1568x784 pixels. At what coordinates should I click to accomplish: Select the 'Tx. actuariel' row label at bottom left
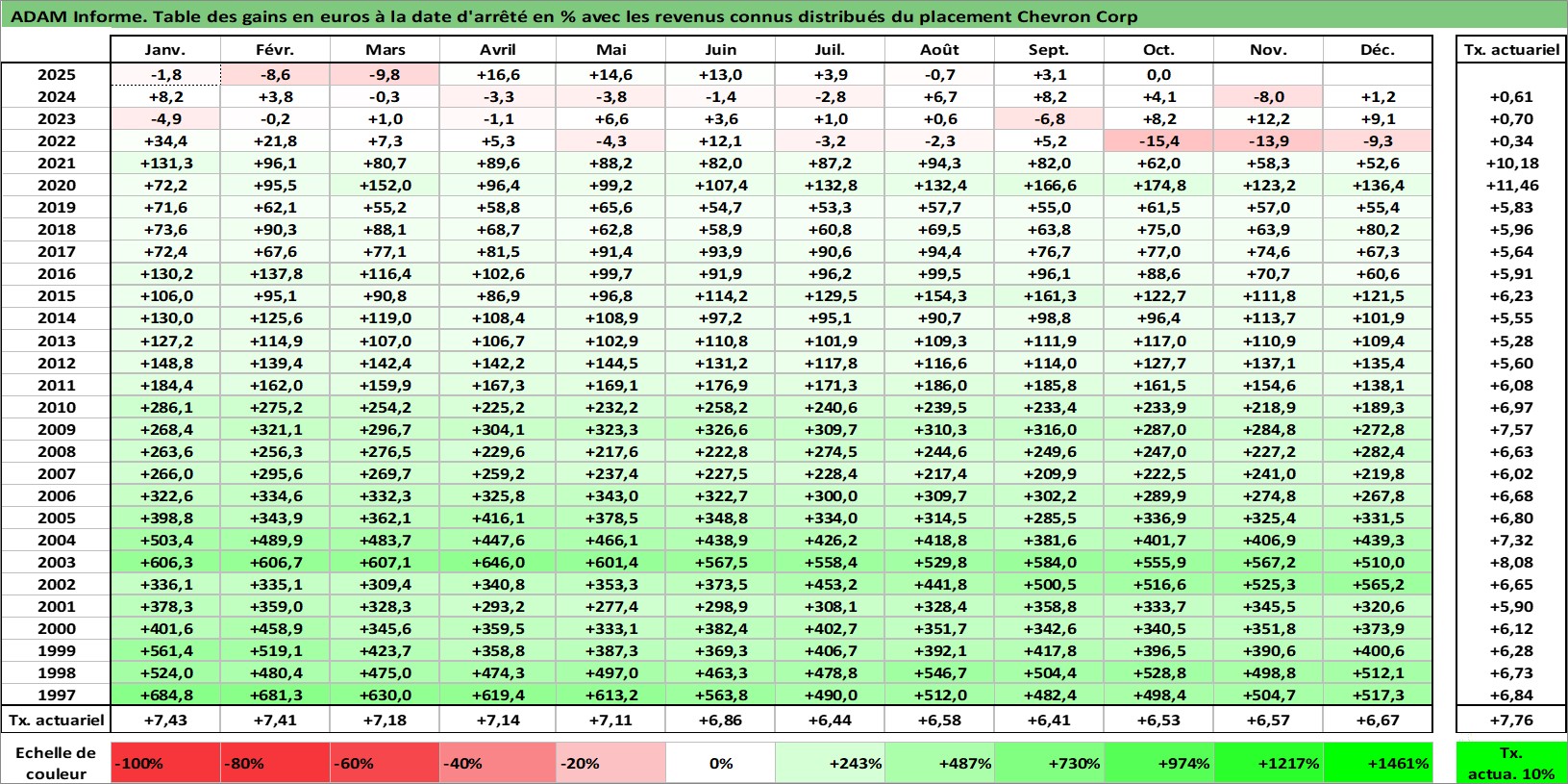(56, 720)
